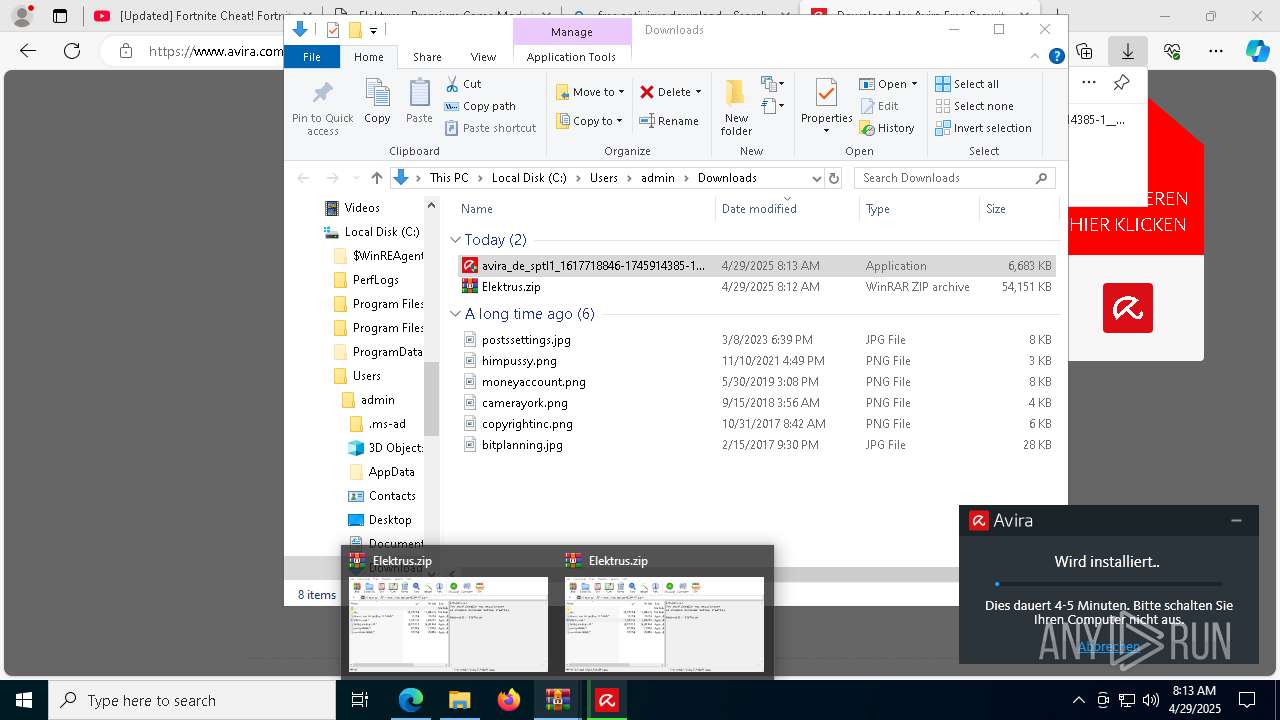The image size is (1280, 720).
Task: Pin the Edge downloads flyout
Action: pyautogui.click(x=1122, y=83)
